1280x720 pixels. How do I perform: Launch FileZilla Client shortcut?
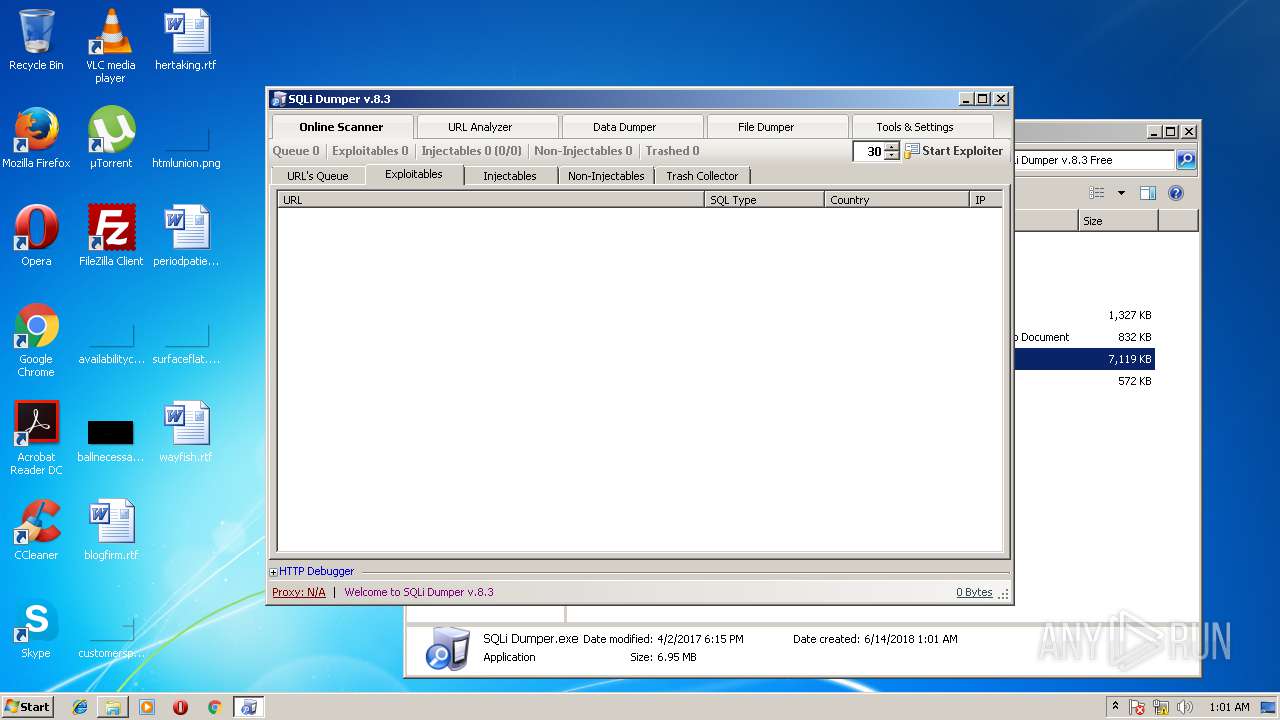(x=111, y=236)
